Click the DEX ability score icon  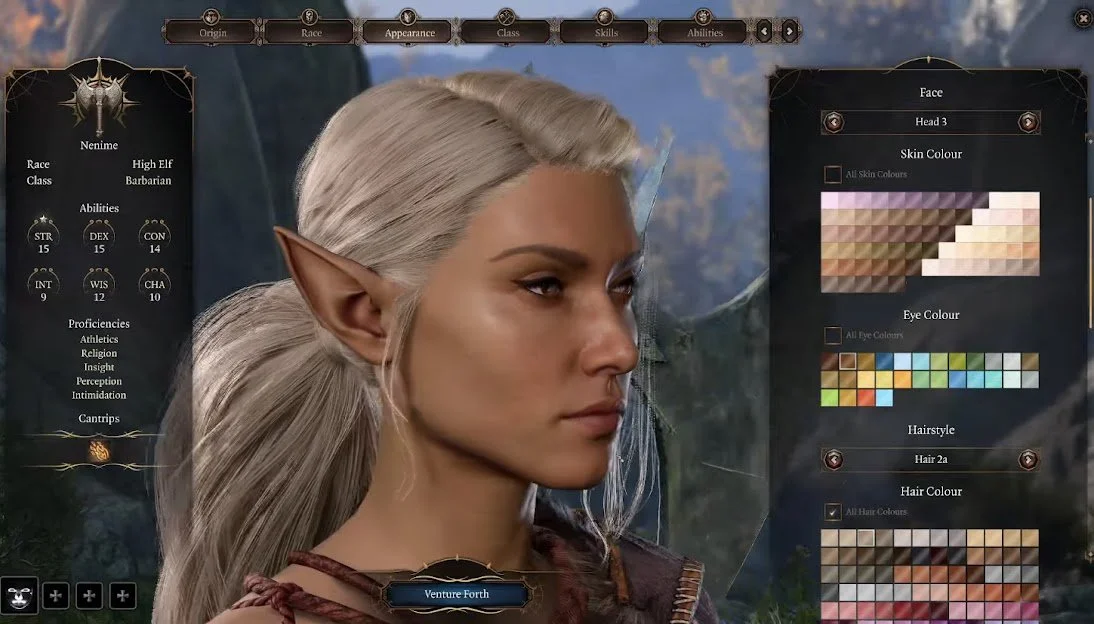click(x=99, y=237)
